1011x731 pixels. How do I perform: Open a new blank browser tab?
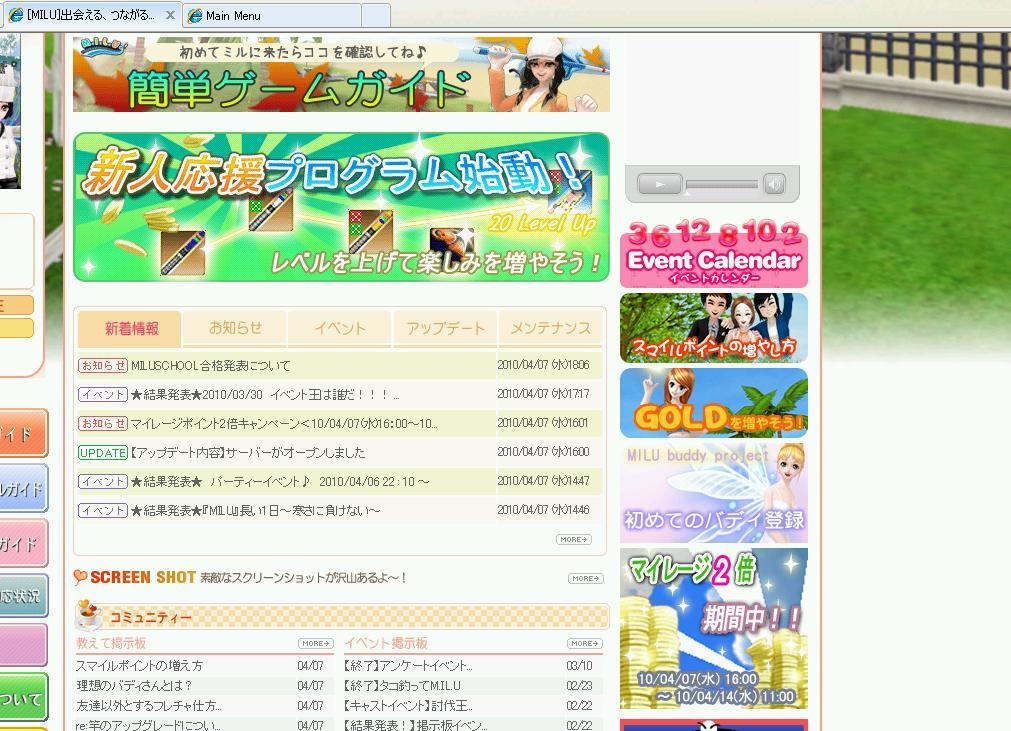click(375, 16)
